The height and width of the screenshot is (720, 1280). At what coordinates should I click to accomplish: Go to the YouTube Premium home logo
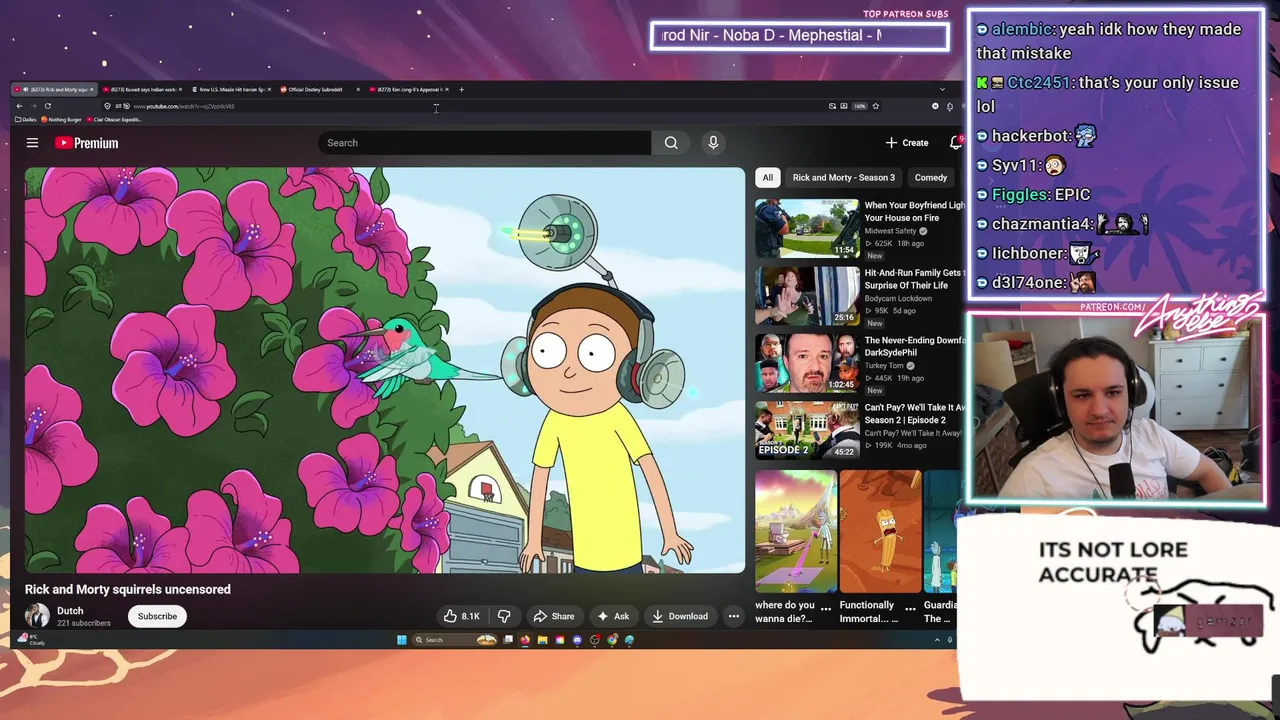tap(86, 143)
